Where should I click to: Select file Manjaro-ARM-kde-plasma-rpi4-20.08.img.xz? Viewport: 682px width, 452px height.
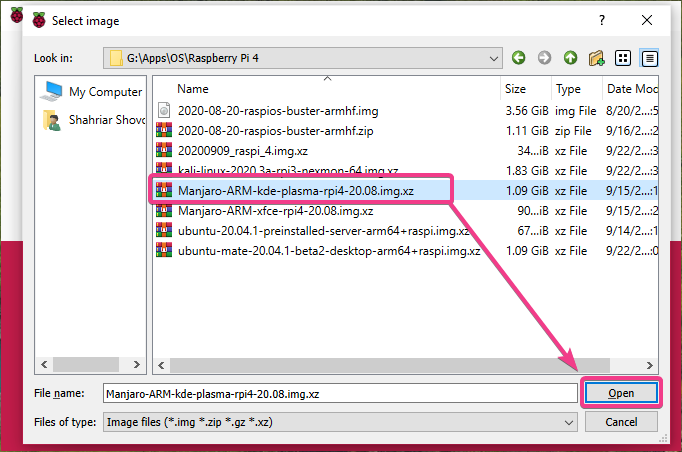[x=296, y=191]
